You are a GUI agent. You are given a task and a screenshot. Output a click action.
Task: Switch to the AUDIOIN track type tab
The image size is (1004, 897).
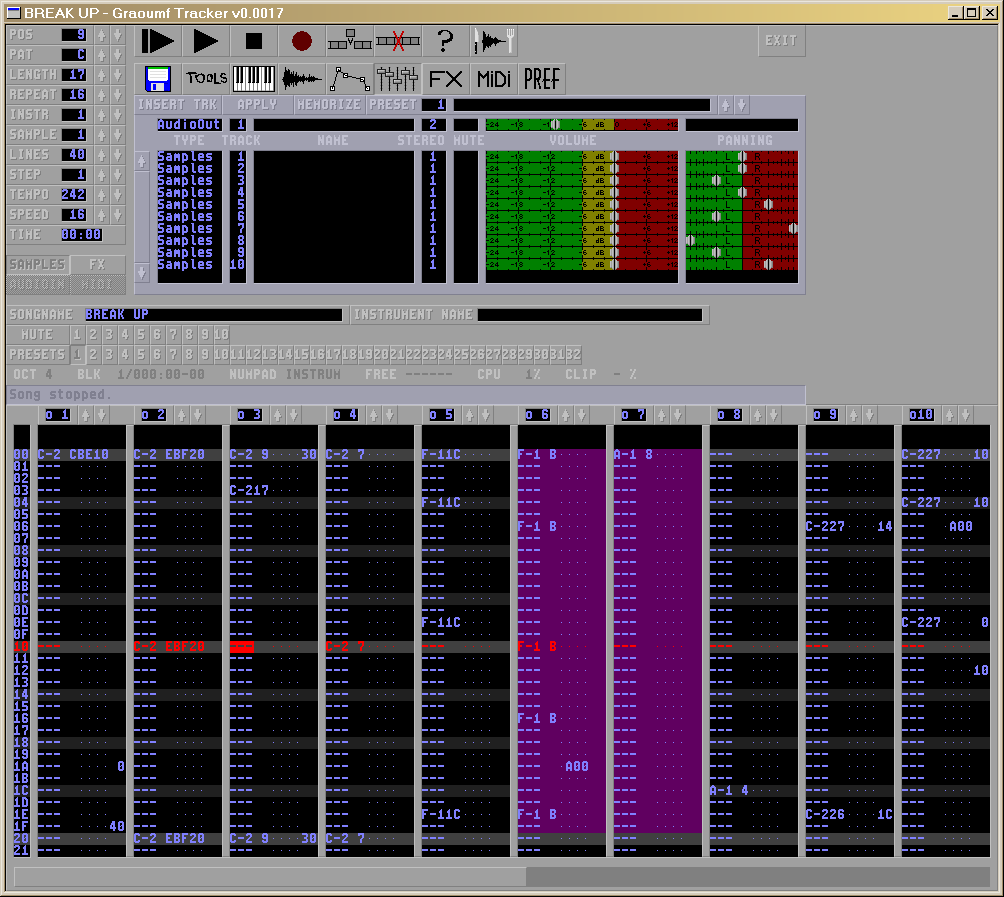click(38, 284)
